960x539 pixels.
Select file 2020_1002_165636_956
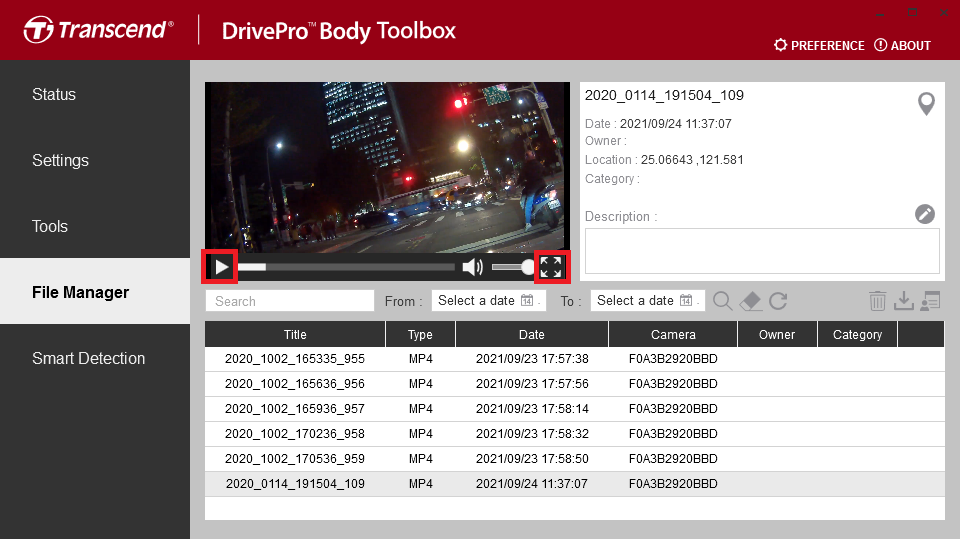574,384
